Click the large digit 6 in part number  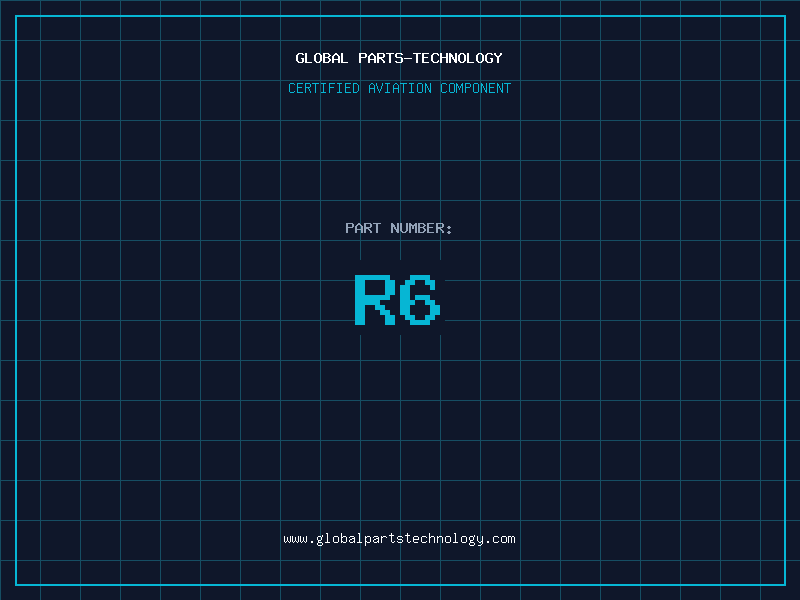coord(421,299)
